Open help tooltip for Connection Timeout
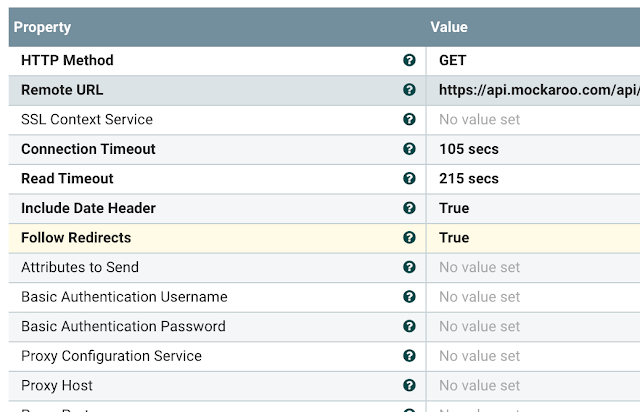This screenshot has height=412, width=640. click(409, 149)
